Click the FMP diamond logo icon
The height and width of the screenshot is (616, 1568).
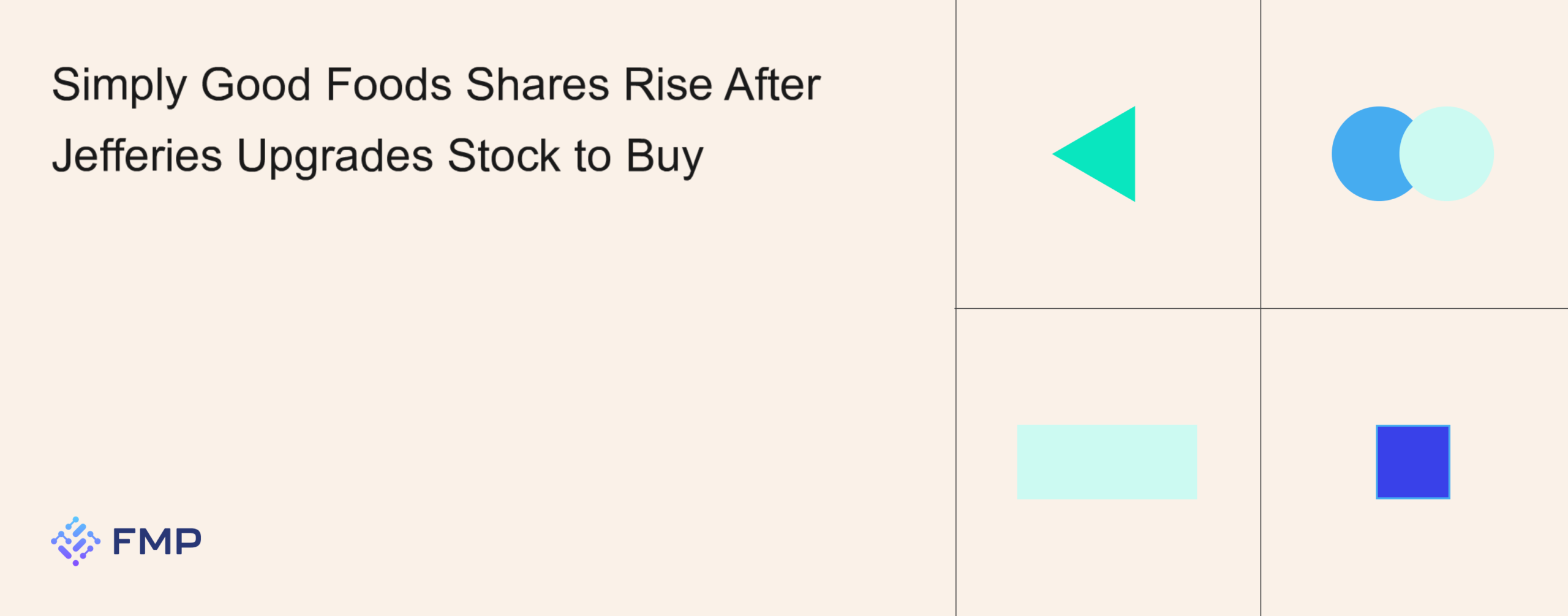[x=75, y=541]
